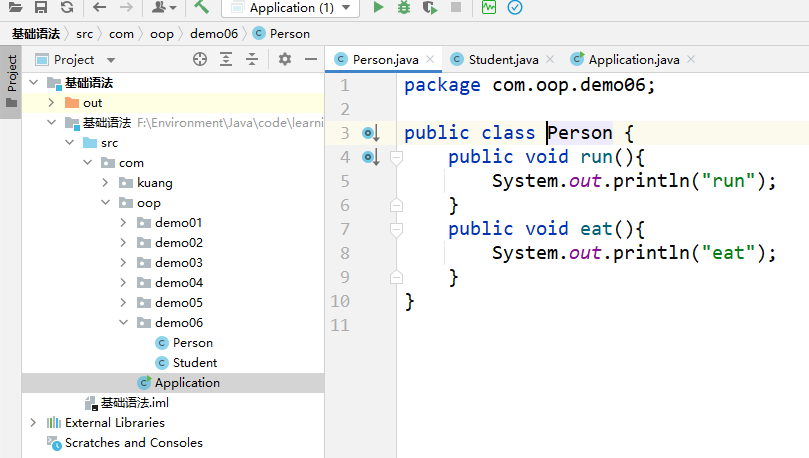
Task: Select the demo02 package
Action: click(x=170, y=242)
